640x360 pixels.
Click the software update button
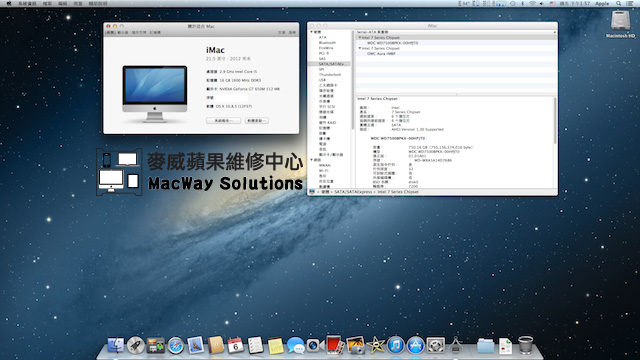coord(257,121)
